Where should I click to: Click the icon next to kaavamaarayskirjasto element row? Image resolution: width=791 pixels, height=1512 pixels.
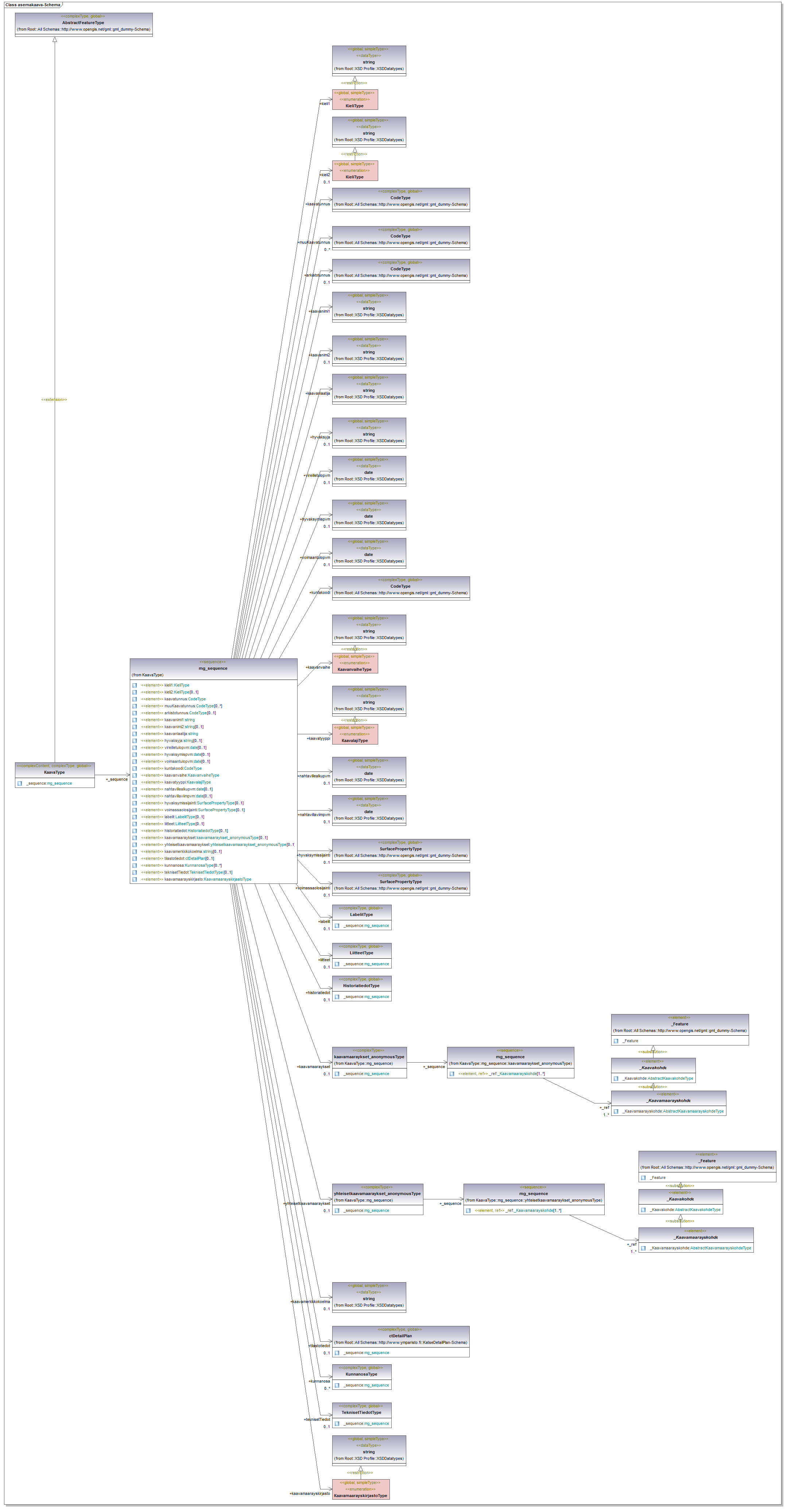[x=134, y=879]
